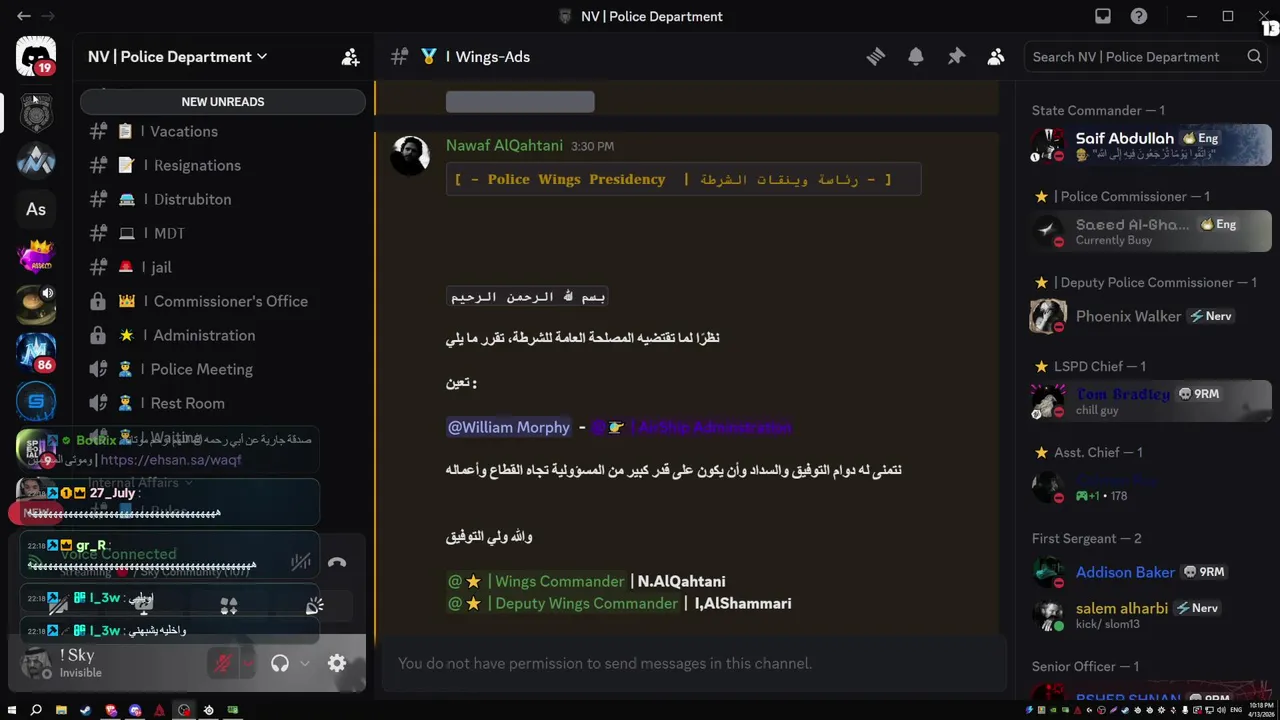Click the Search NV | Police Department field

point(1138,57)
